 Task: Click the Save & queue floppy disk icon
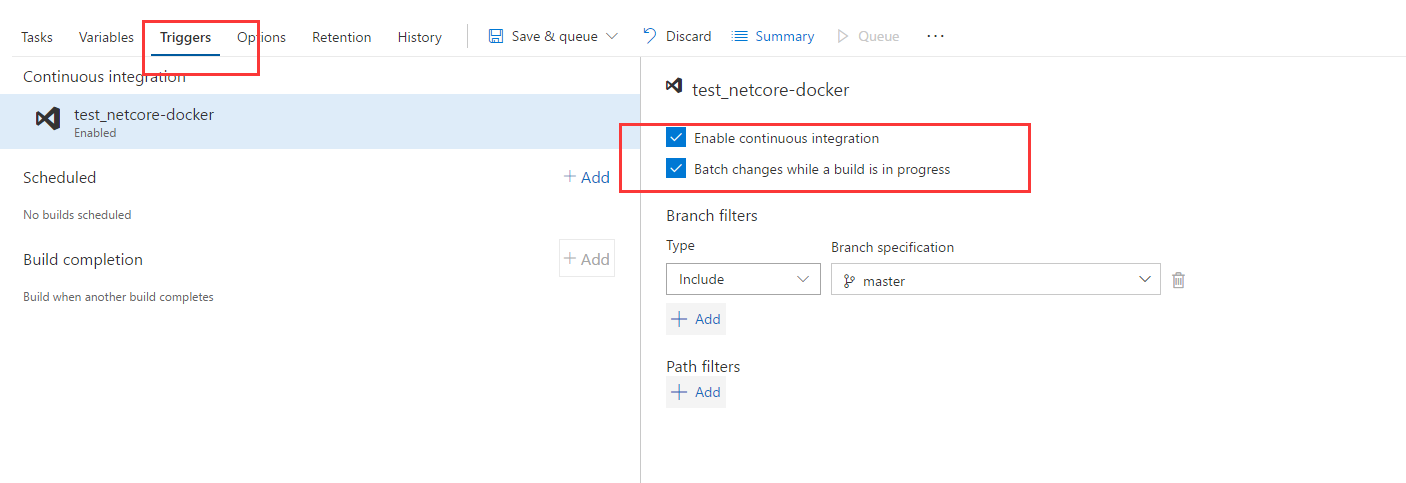pyautogui.click(x=496, y=36)
